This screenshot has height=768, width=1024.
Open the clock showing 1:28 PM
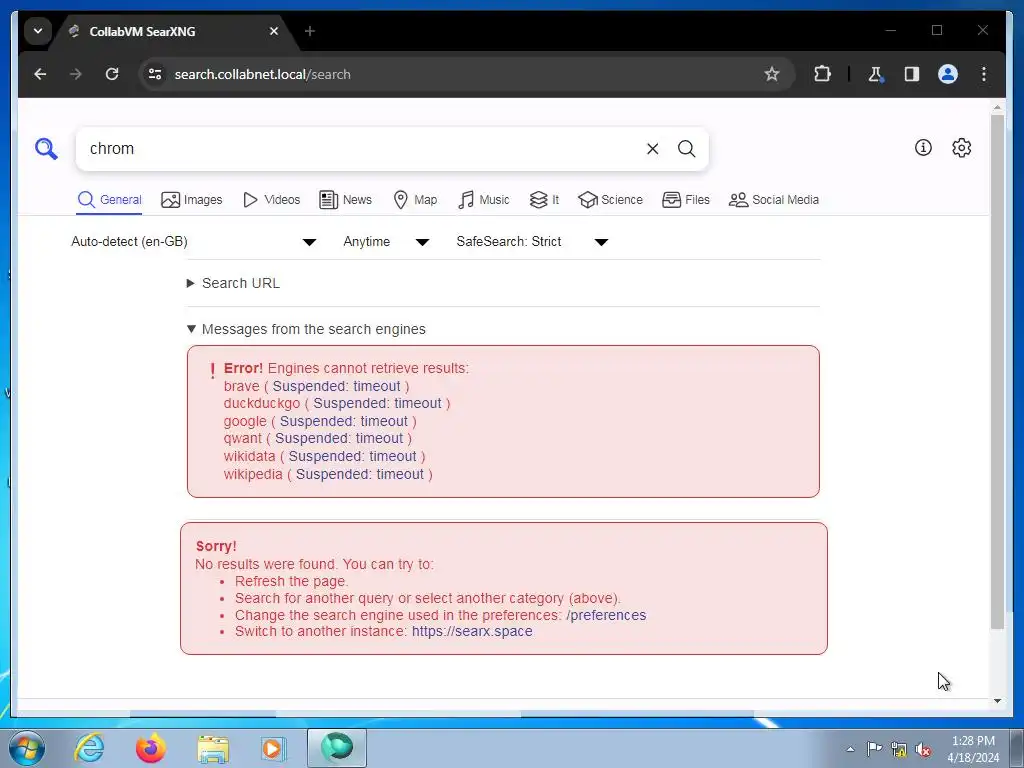pos(973,749)
